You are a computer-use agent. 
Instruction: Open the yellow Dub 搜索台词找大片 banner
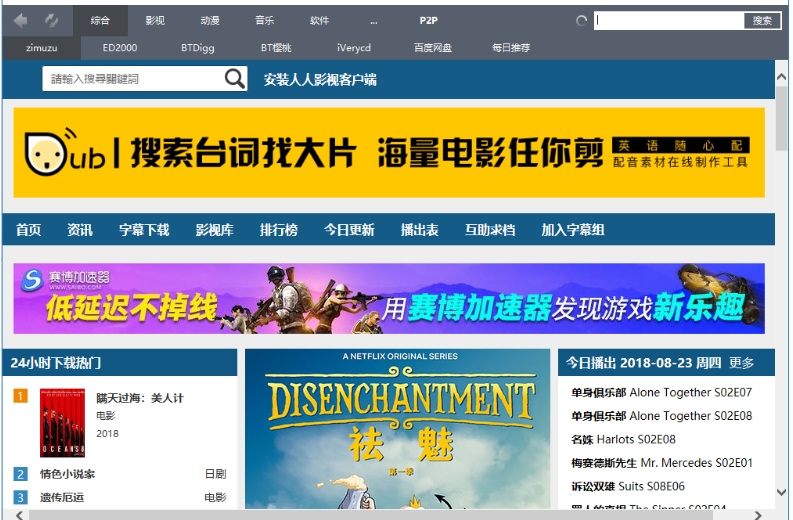click(389, 152)
